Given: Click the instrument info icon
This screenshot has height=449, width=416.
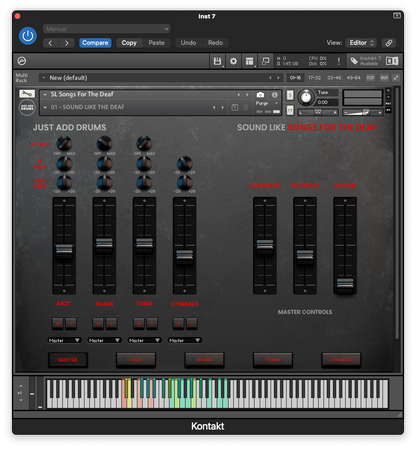Looking at the screenshot, I should coord(275,95).
